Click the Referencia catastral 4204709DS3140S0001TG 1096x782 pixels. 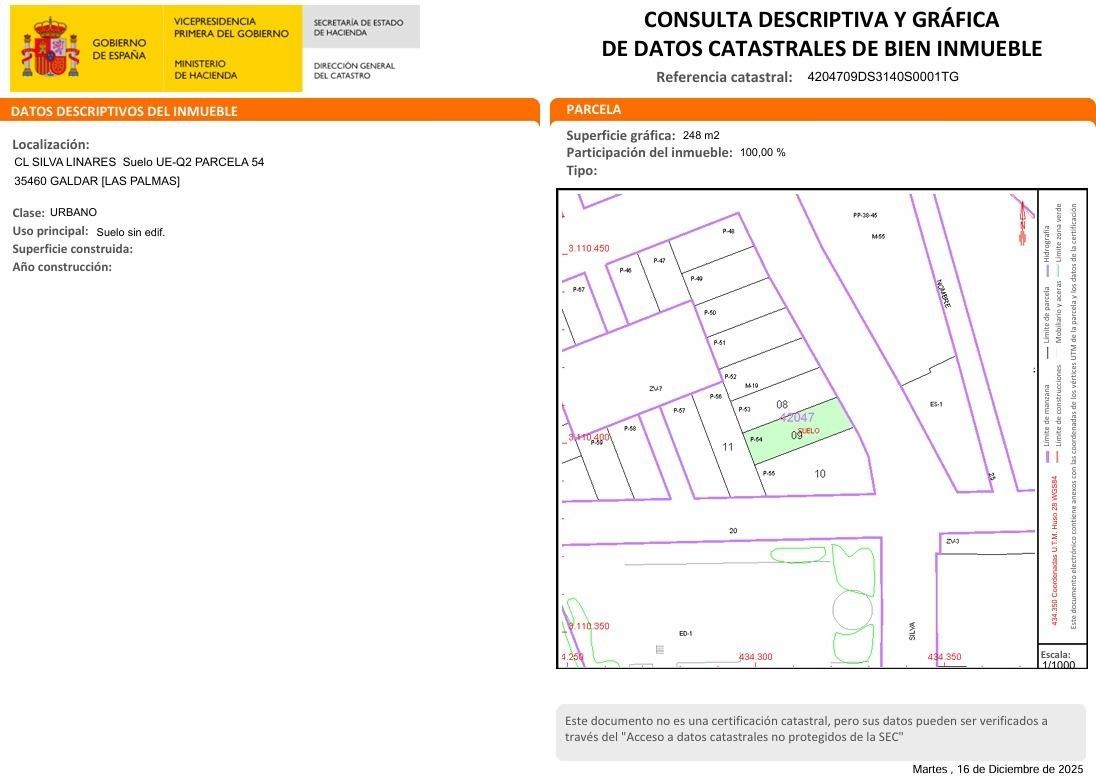[880, 75]
